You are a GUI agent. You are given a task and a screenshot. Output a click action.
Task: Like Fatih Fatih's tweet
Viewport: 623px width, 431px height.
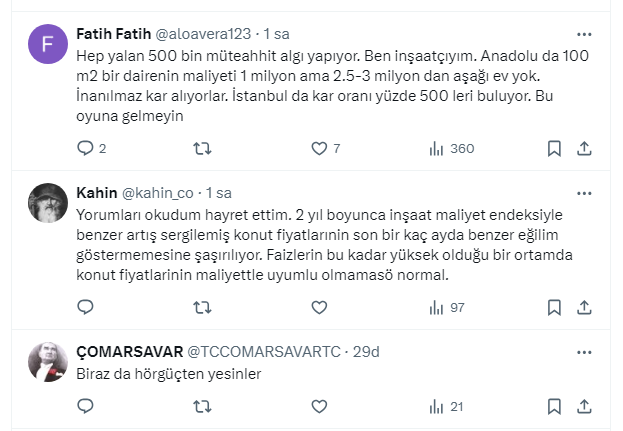coord(319,149)
